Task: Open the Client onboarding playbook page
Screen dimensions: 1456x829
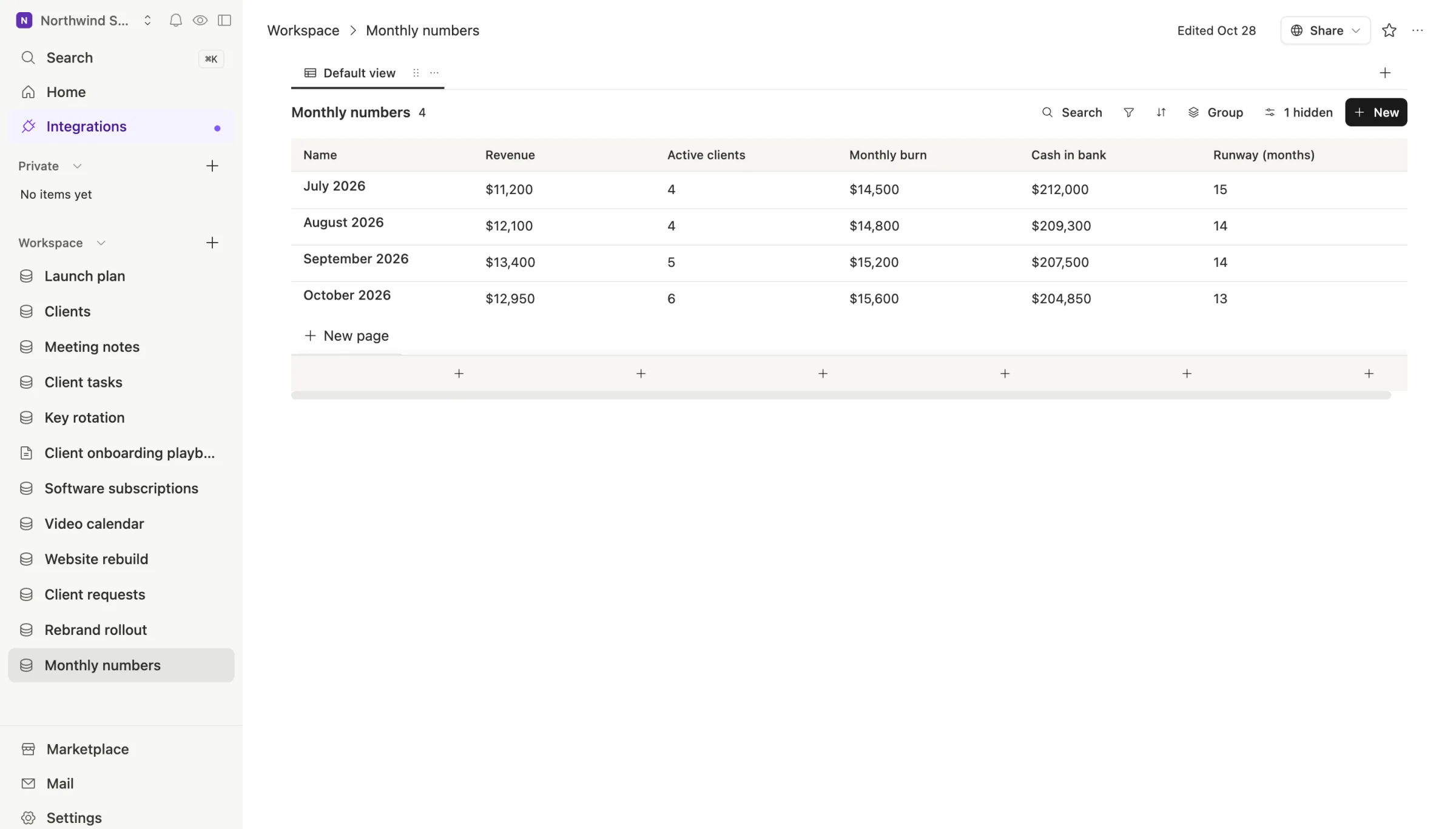Action: pos(121,454)
